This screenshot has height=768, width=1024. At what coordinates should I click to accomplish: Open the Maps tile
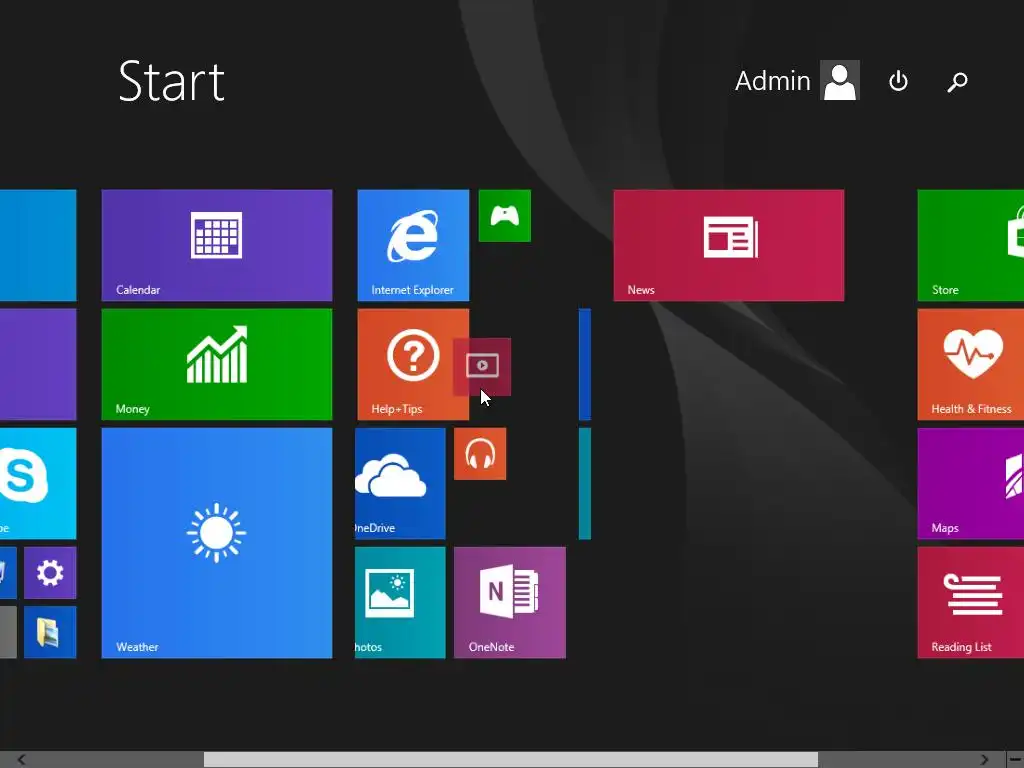click(x=970, y=484)
